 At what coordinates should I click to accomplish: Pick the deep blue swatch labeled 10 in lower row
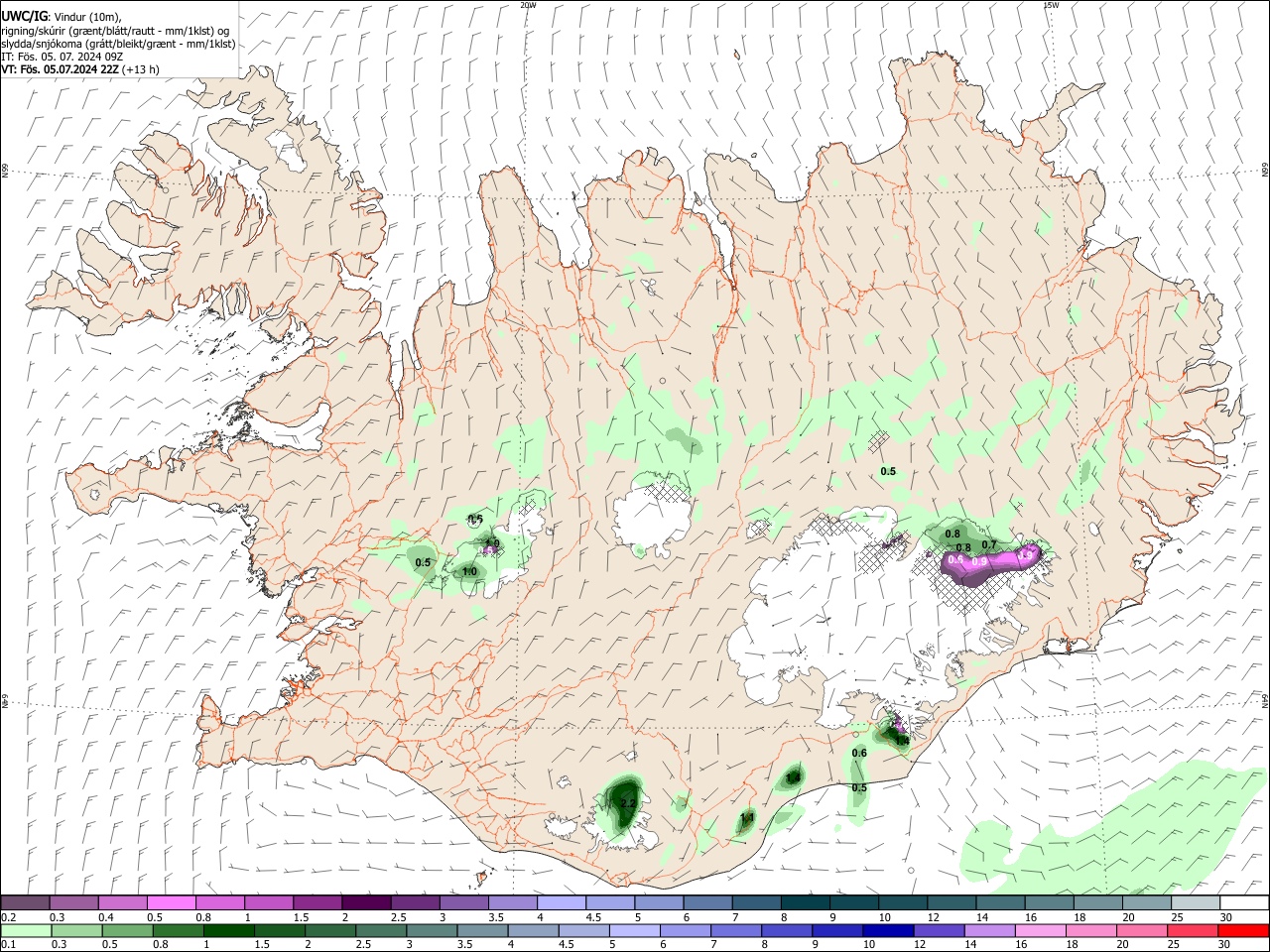[887, 930]
